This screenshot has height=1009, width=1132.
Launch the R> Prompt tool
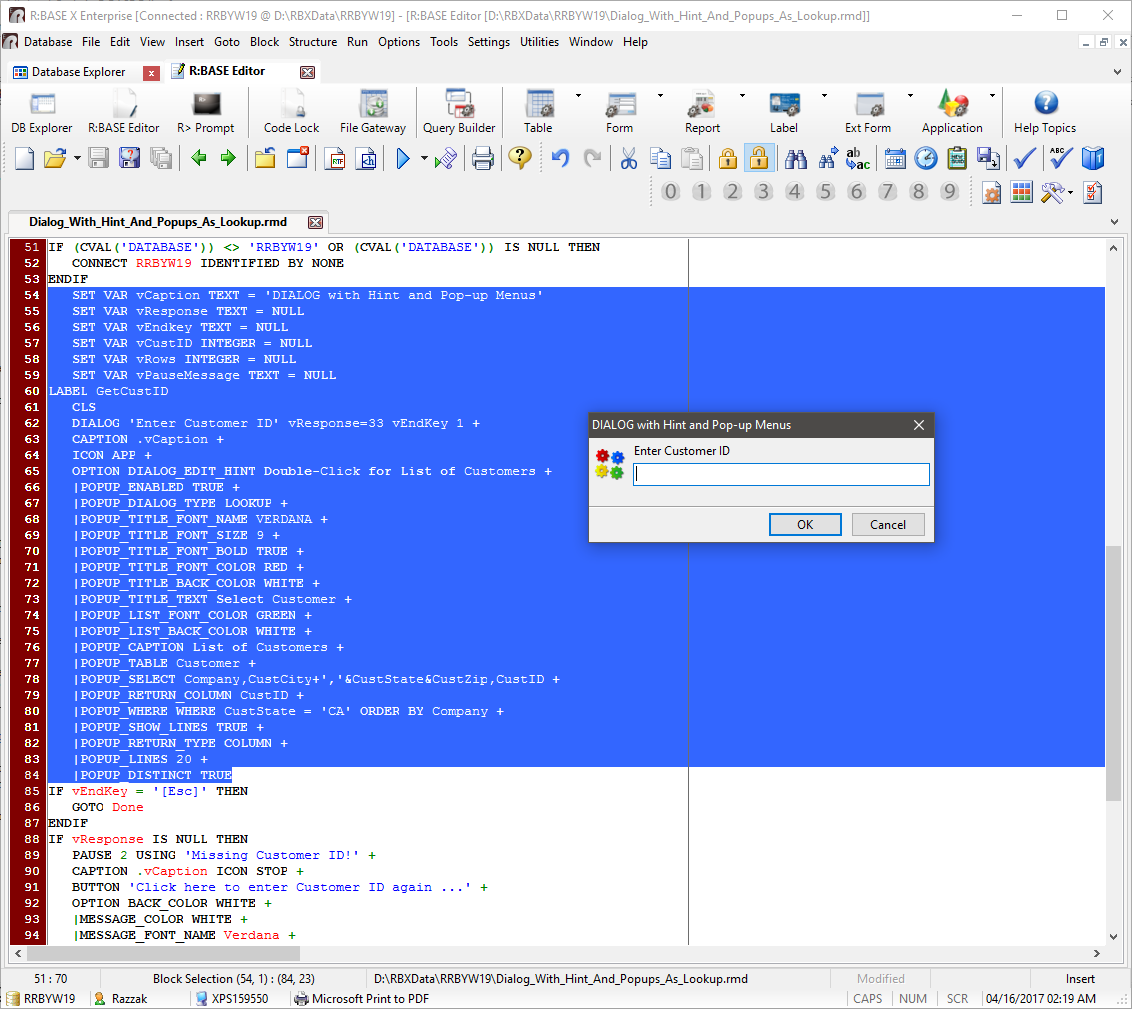click(x=205, y=111)
